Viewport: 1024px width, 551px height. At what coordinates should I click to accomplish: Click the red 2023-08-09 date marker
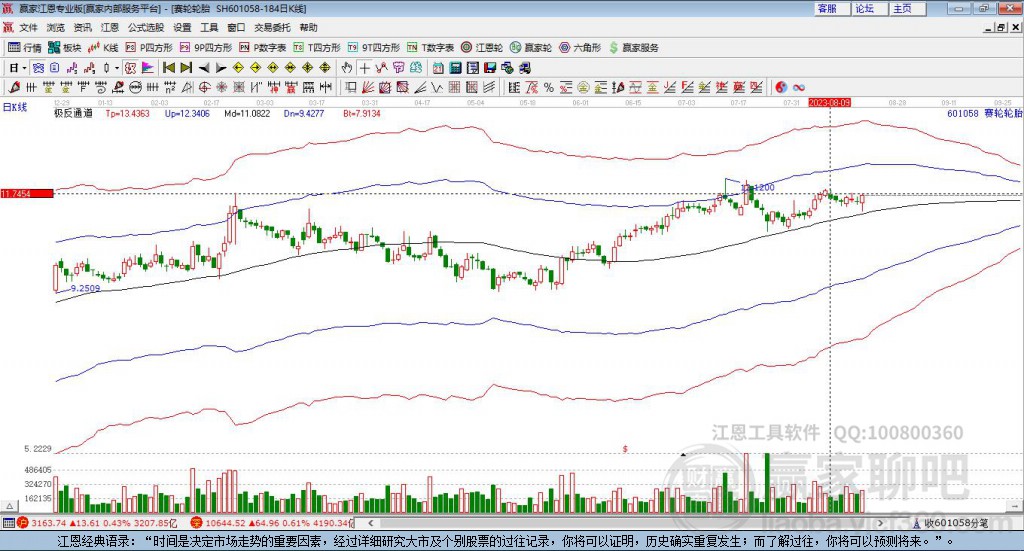click(829, 103)
